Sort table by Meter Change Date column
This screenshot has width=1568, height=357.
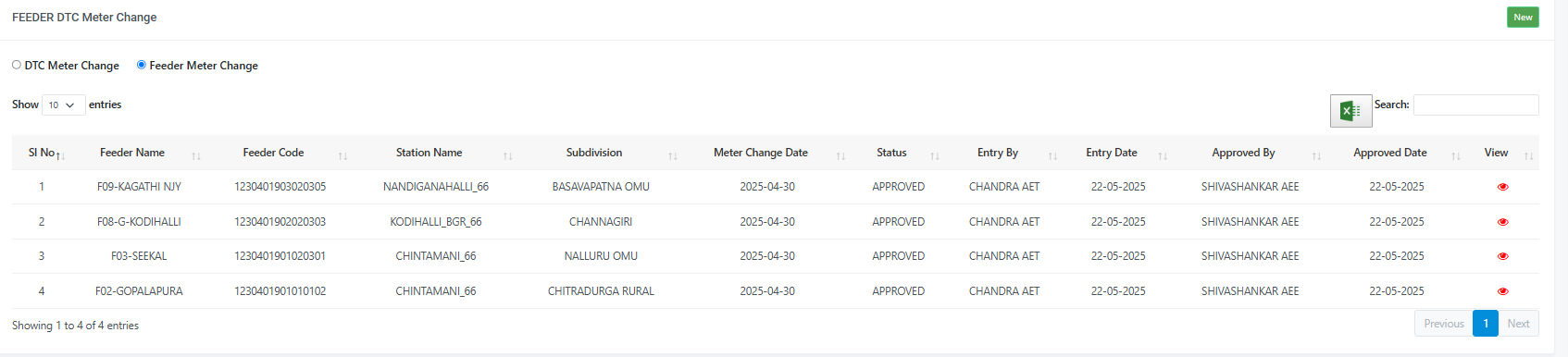point(767,153)
